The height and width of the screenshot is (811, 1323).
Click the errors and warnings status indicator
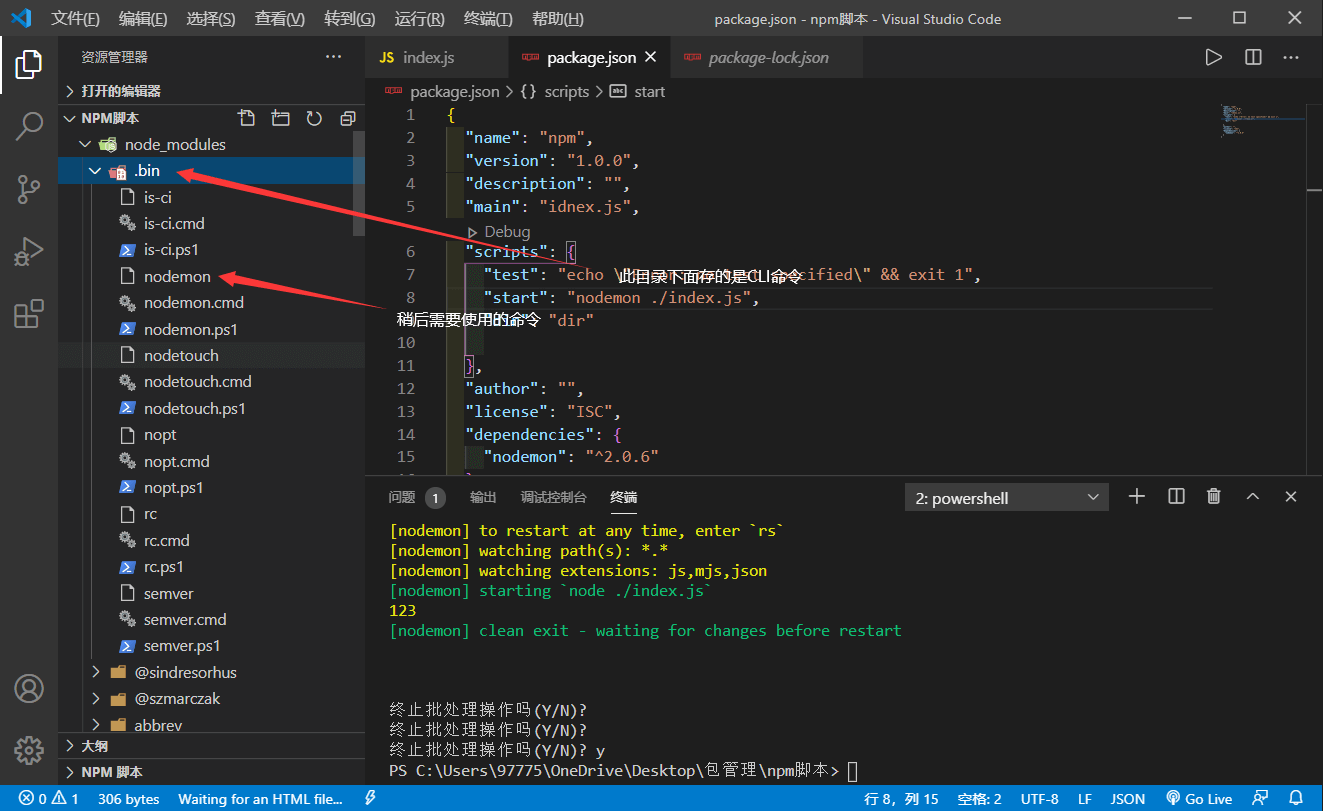tap(49, 799)
